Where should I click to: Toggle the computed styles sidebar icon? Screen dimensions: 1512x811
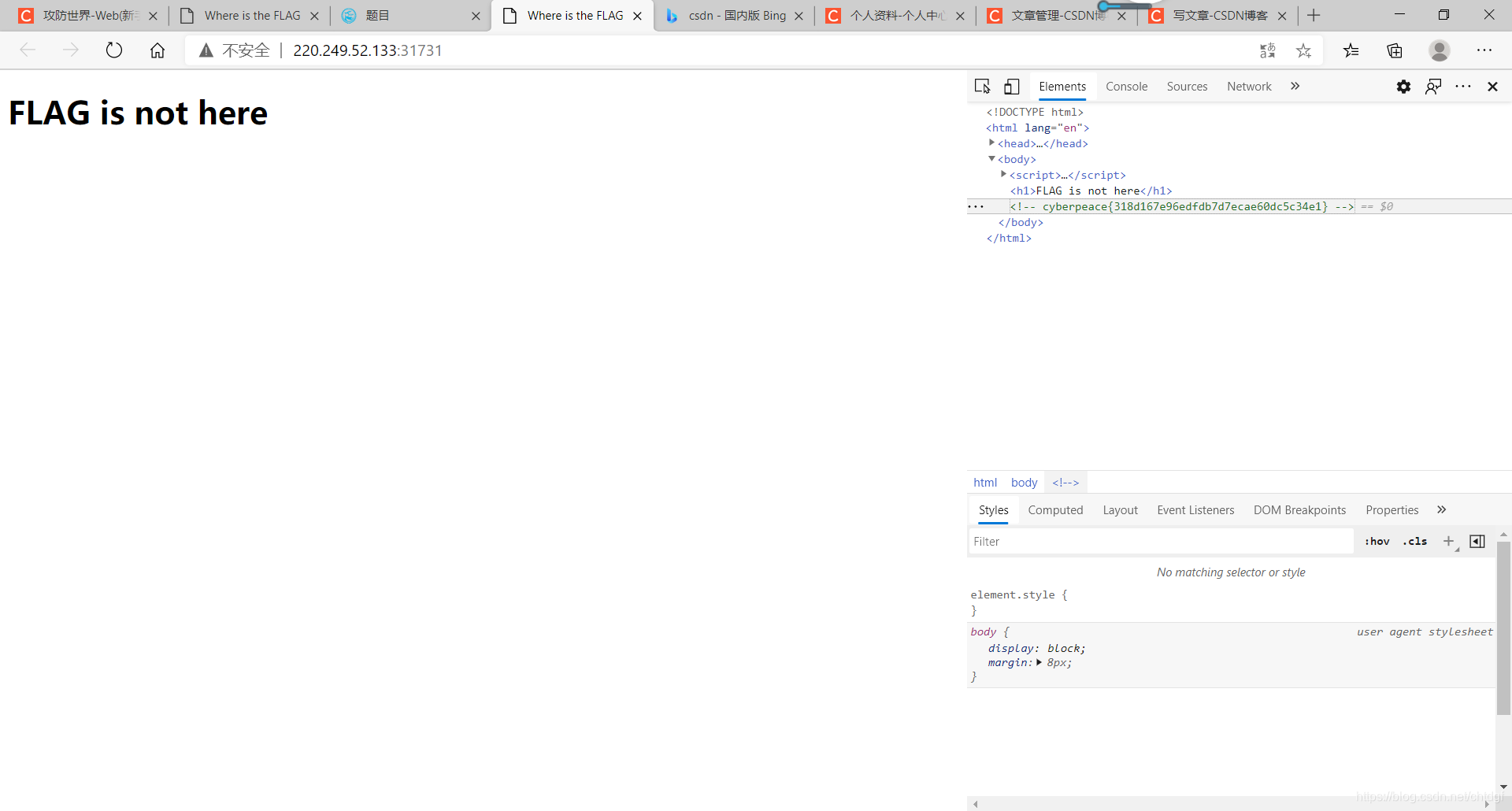tap(1477, 542)
